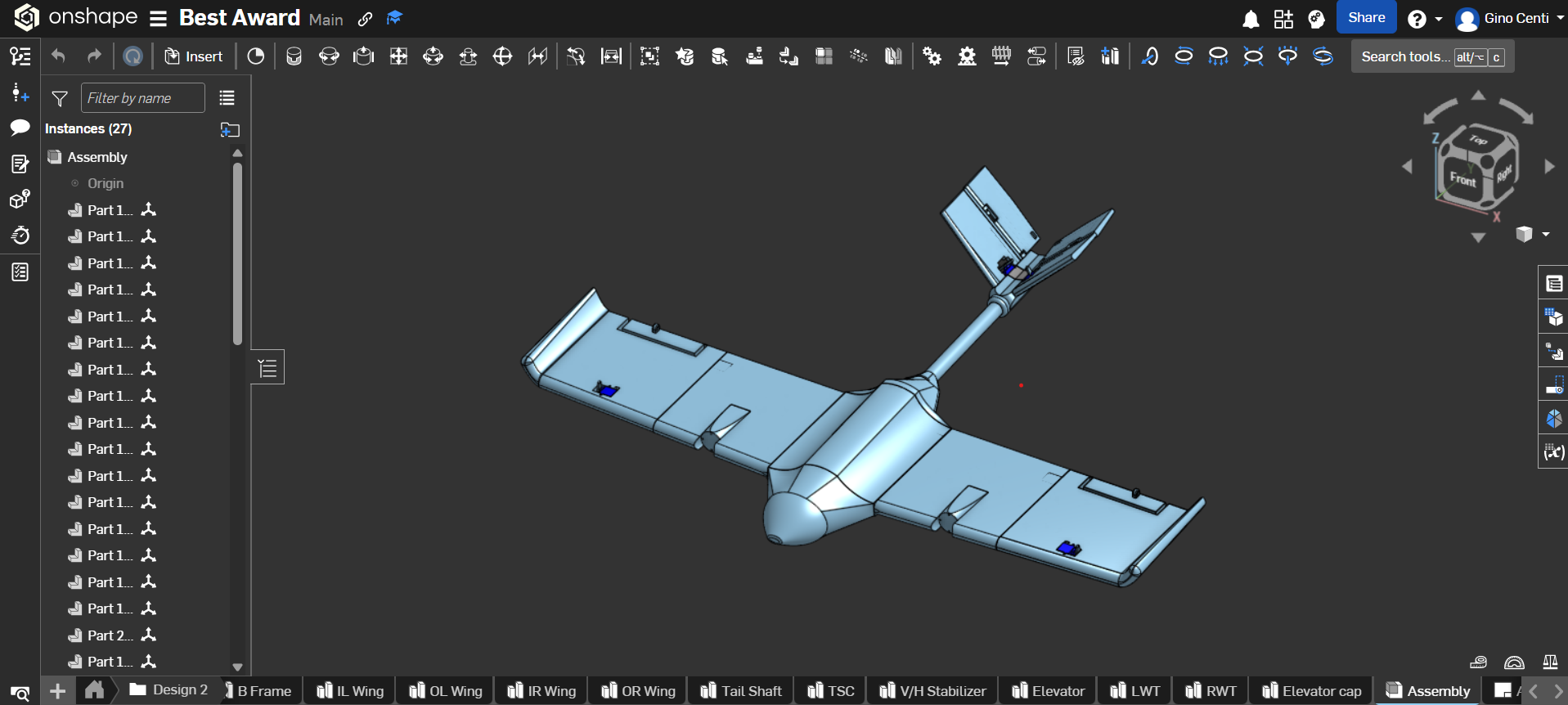Click the Top face of view cube
This screenshot has height=705, width=1568.
pos(1478,140)
